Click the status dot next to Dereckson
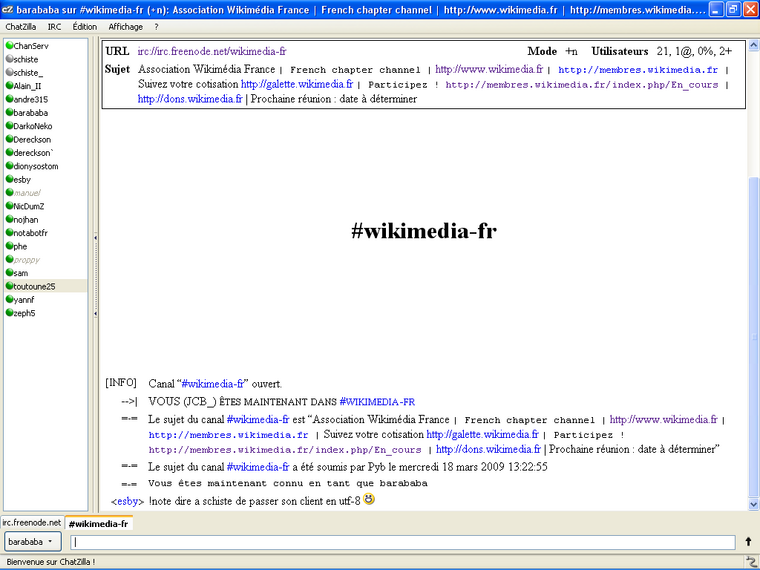Viewport: 760px width, 570px height. [x=9, y=139]
